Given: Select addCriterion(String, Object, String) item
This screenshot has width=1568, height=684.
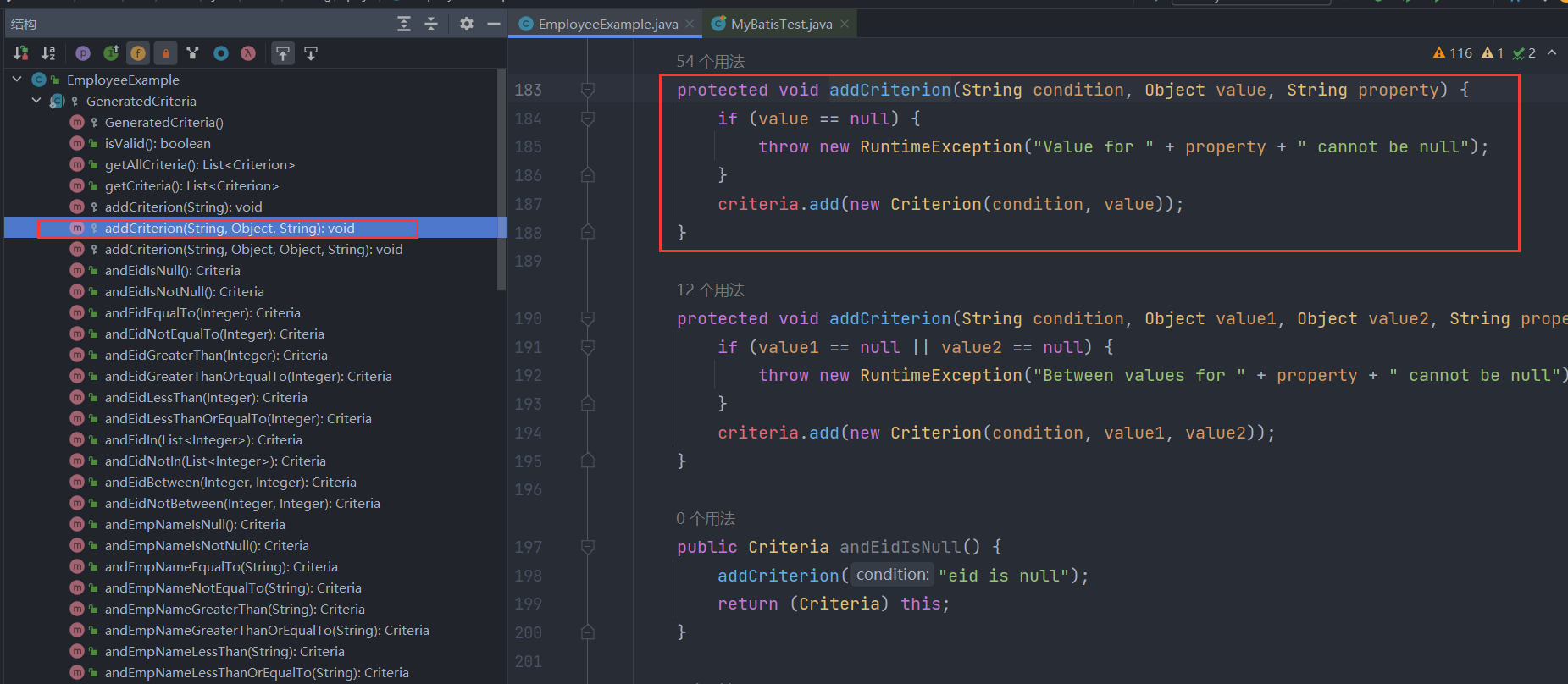Looking at the screenshot, I should (230, 228).
